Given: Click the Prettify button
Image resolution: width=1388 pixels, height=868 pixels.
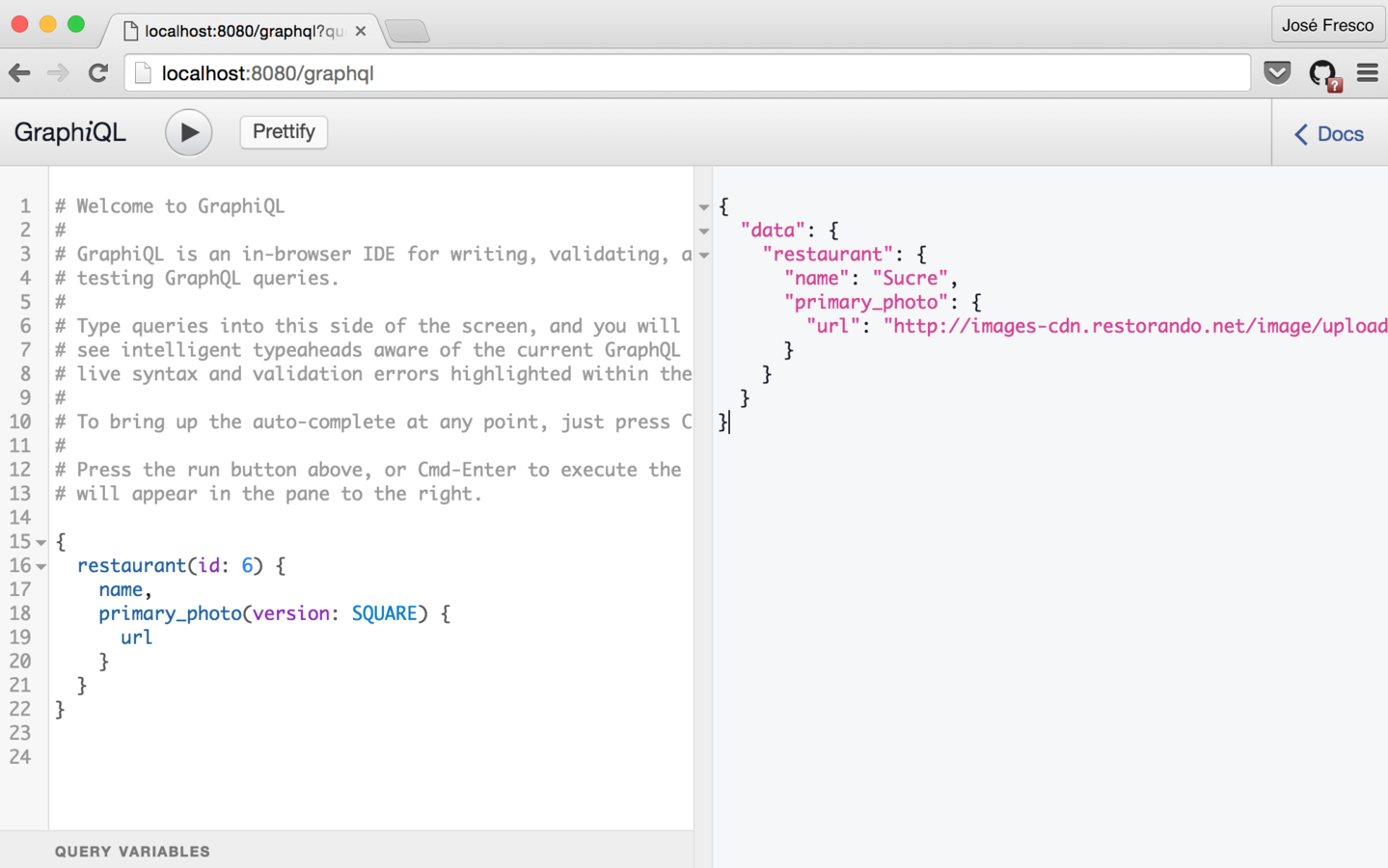Looking at the screenshot, I should pos(284,132).
